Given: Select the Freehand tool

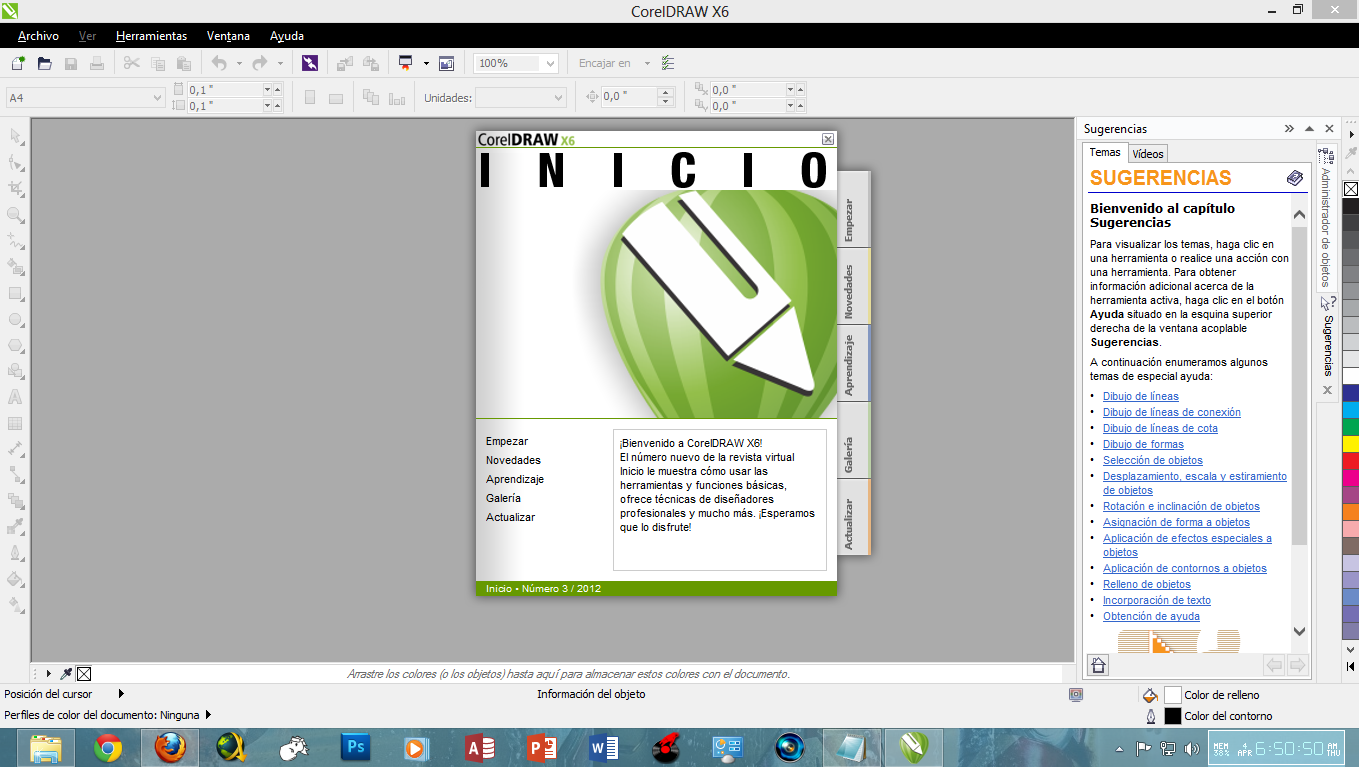Looking at the screenshot, I should (16, 241).
